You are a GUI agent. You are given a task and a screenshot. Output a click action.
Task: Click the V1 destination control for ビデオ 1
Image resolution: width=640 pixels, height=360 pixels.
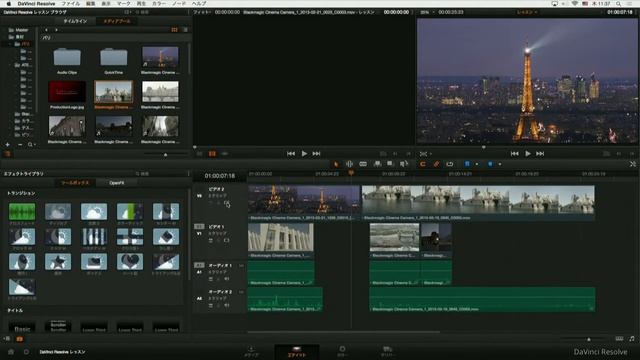point(199,226)
